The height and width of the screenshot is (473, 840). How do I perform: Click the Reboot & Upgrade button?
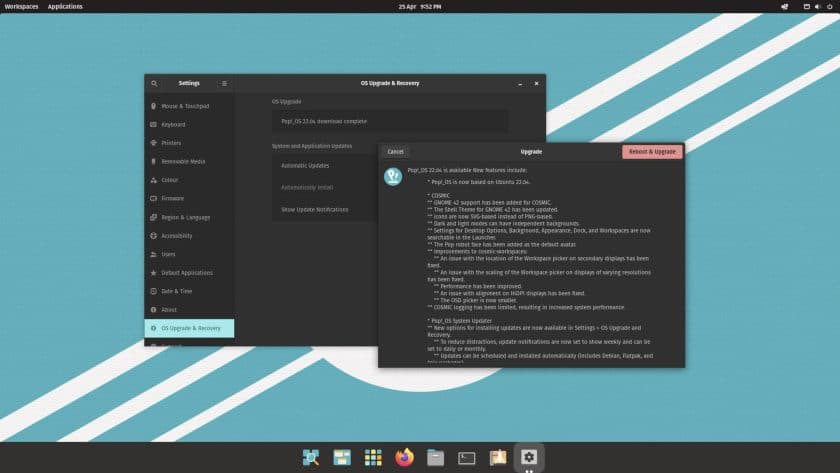[x=652, y=152]
